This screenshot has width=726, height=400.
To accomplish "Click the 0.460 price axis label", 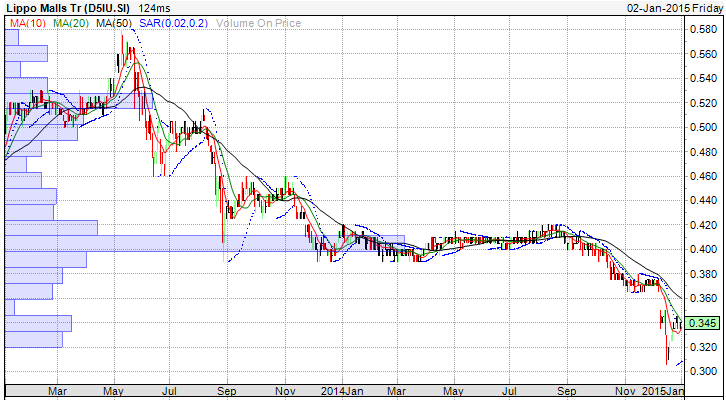I will pyautogui.click(x=704, y=176).
